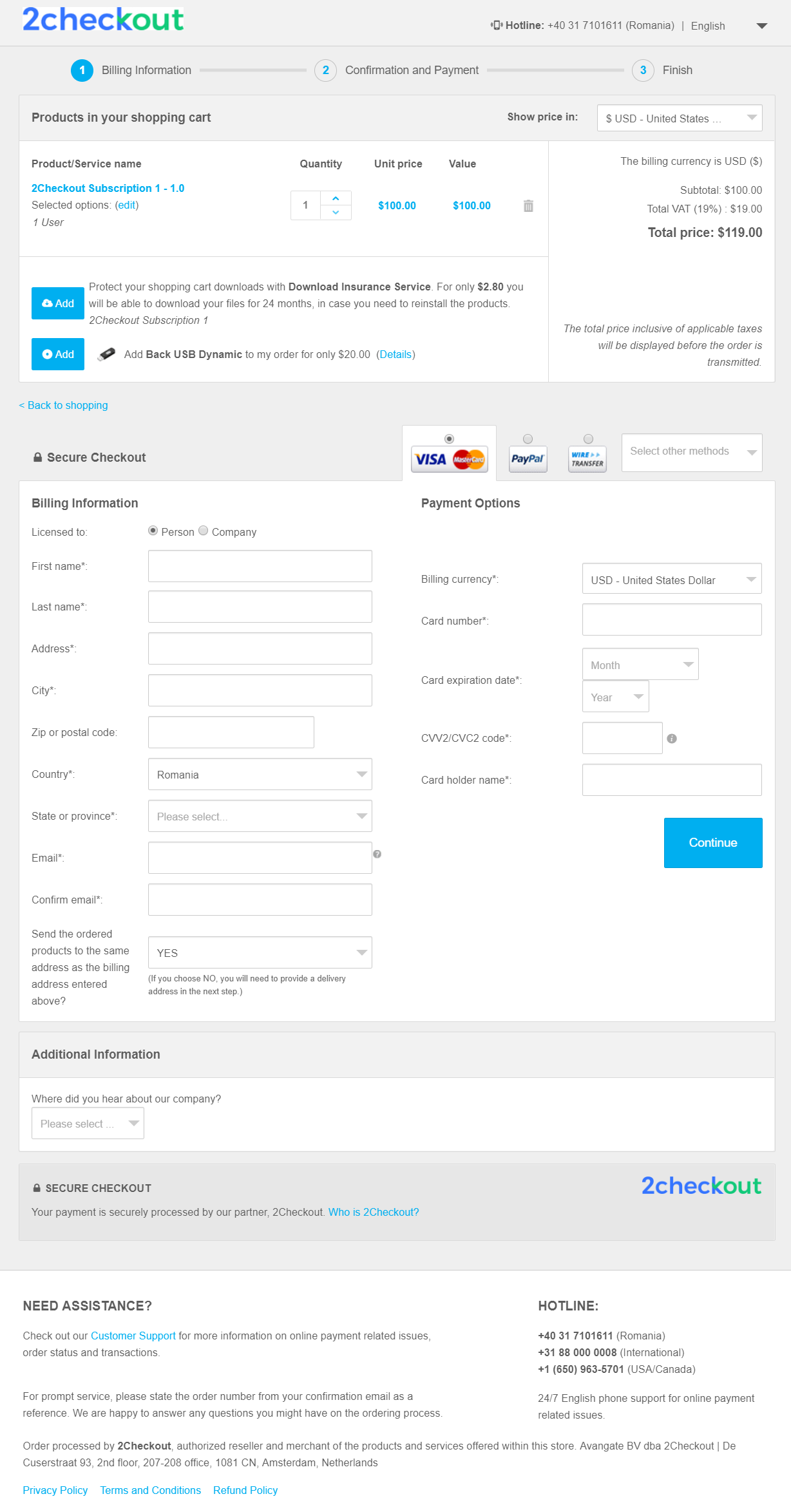The image size is (791, 1512).
Task: Click the Visa MasterCard payment logo
Action: (x=449, y=459)
